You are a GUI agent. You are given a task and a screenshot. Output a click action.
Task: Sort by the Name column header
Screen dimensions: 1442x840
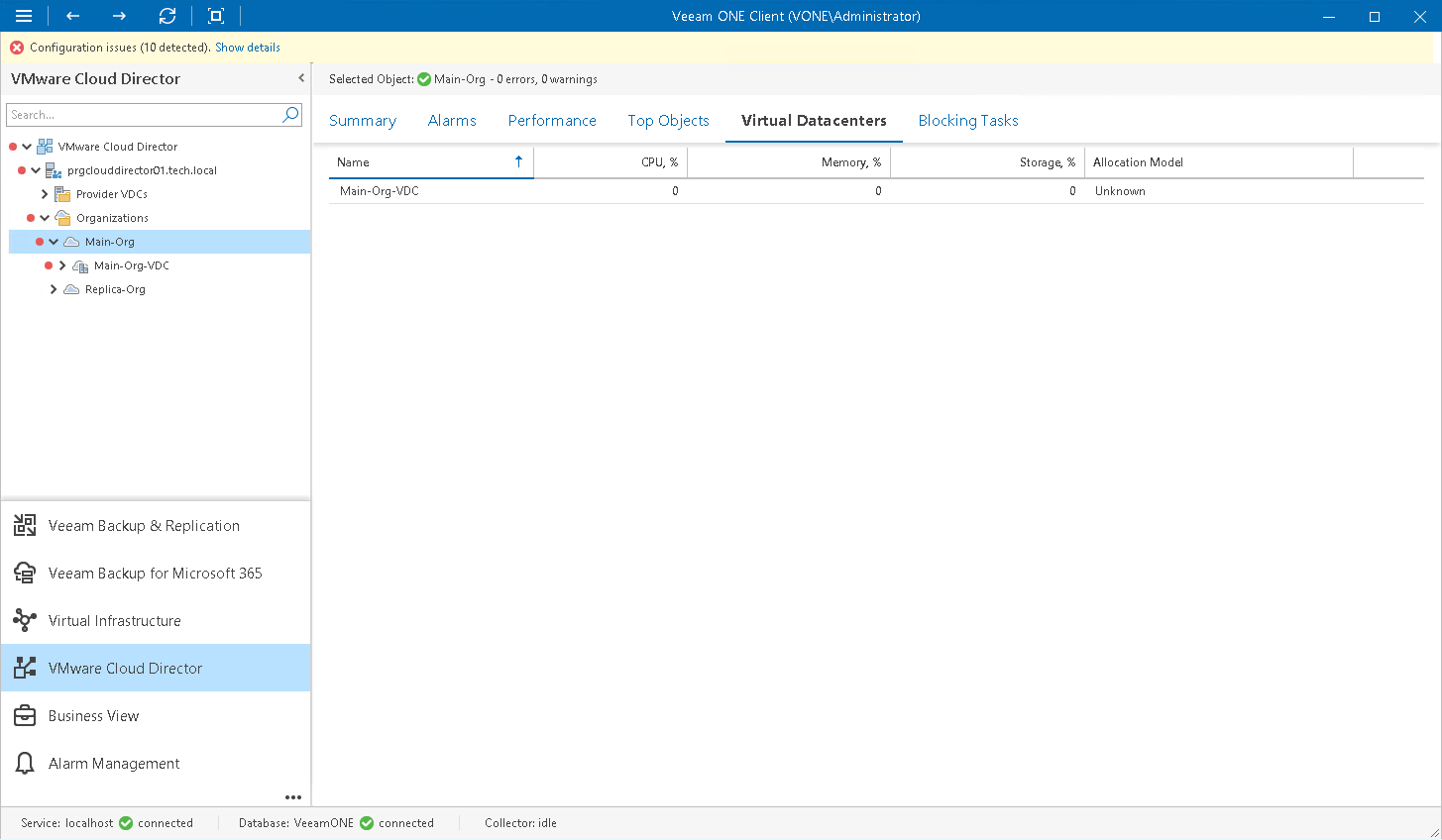click(431, 162)
